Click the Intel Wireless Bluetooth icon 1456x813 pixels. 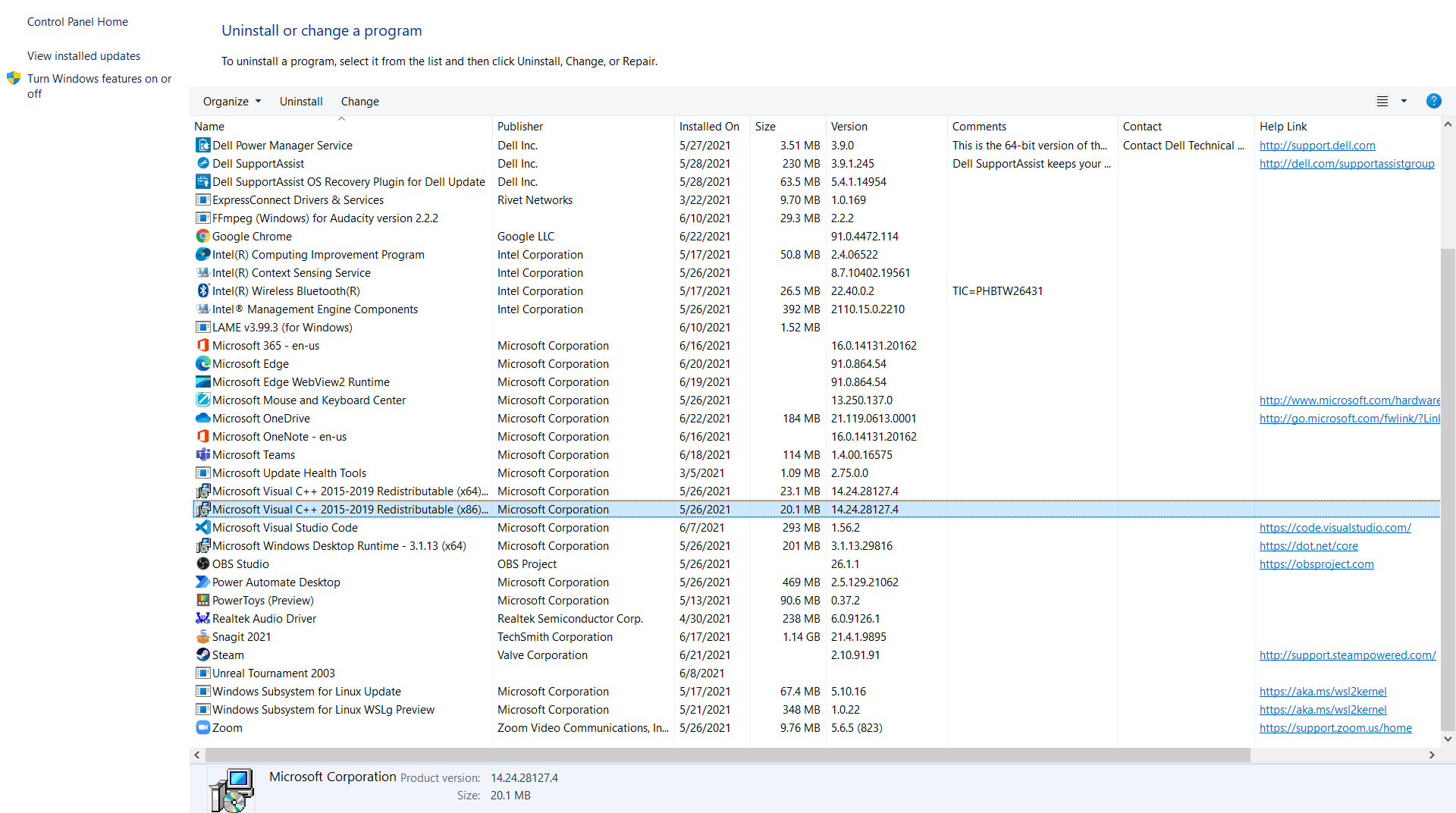tap(202, 290)
